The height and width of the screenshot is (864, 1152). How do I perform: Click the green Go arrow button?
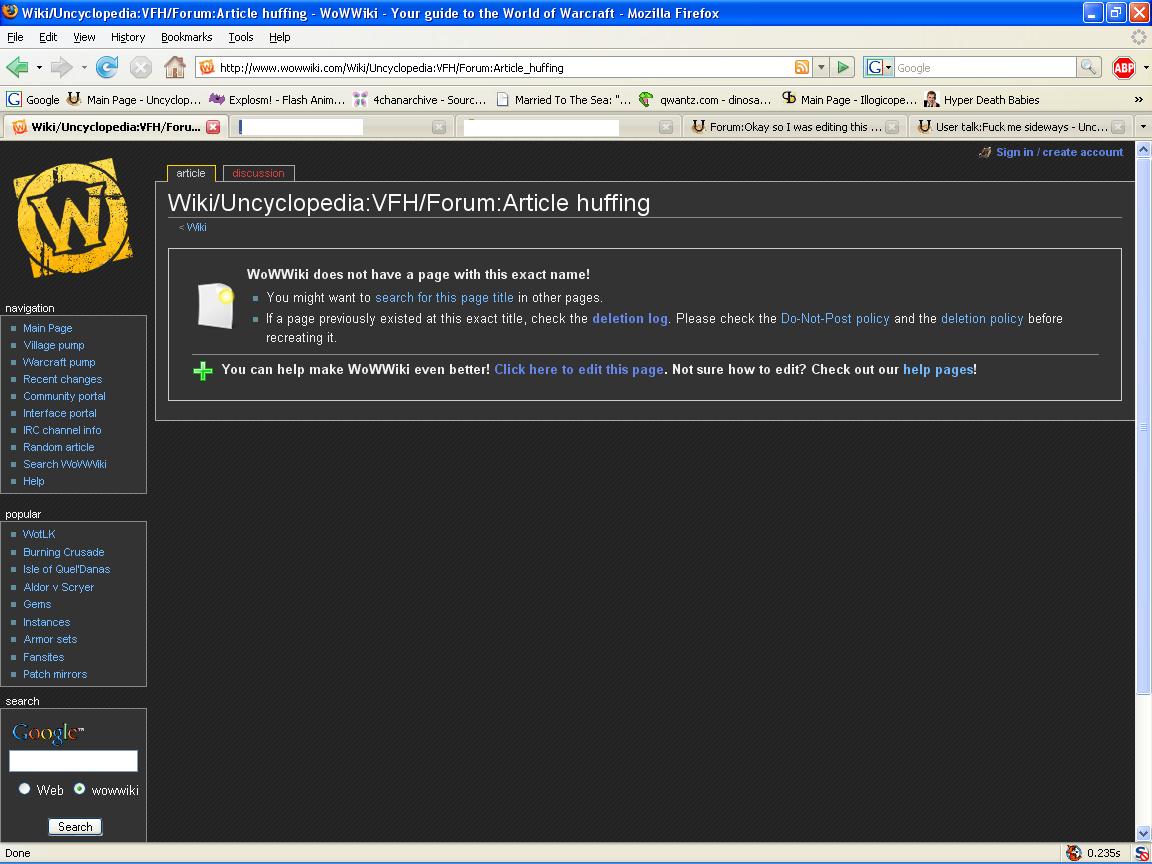click(x=843, y=67)
